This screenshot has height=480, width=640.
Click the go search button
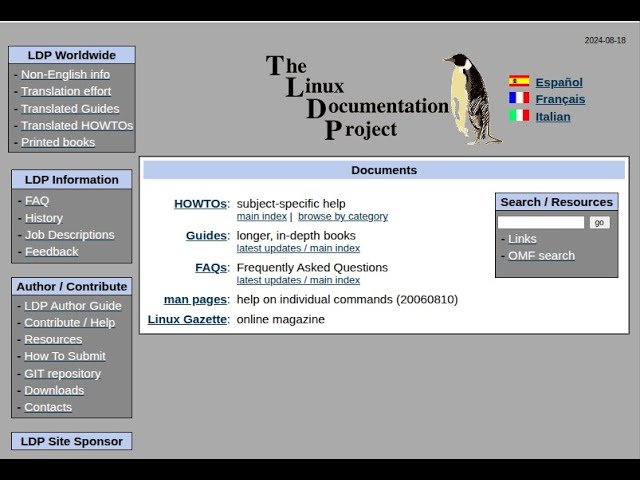coord(599,222)
